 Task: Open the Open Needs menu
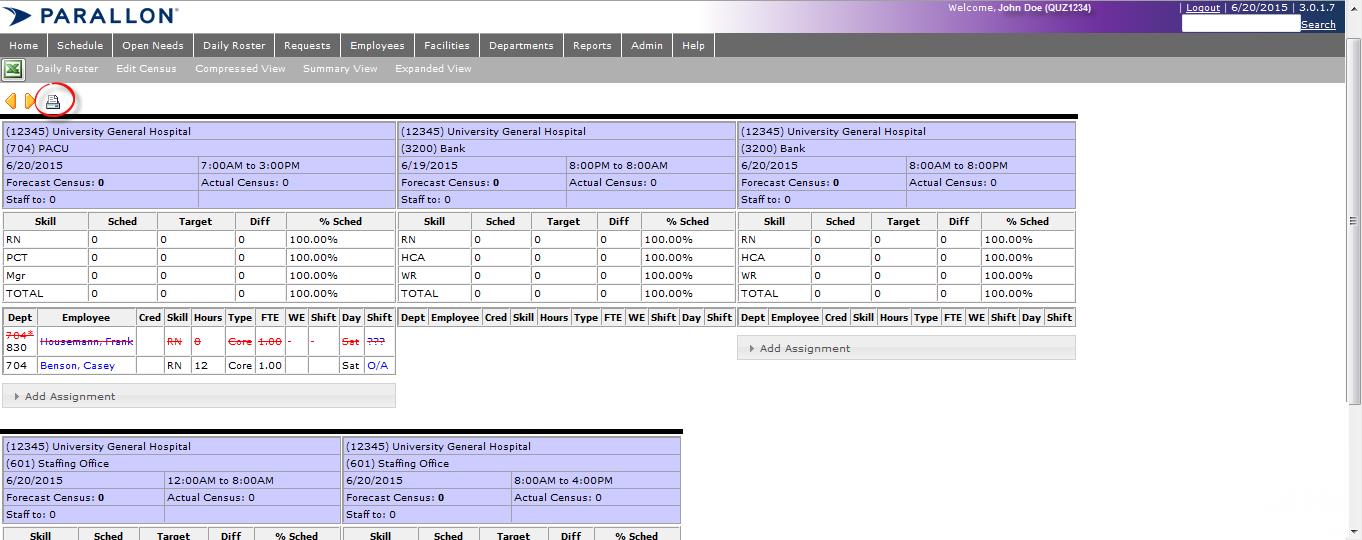click(153, 46)
